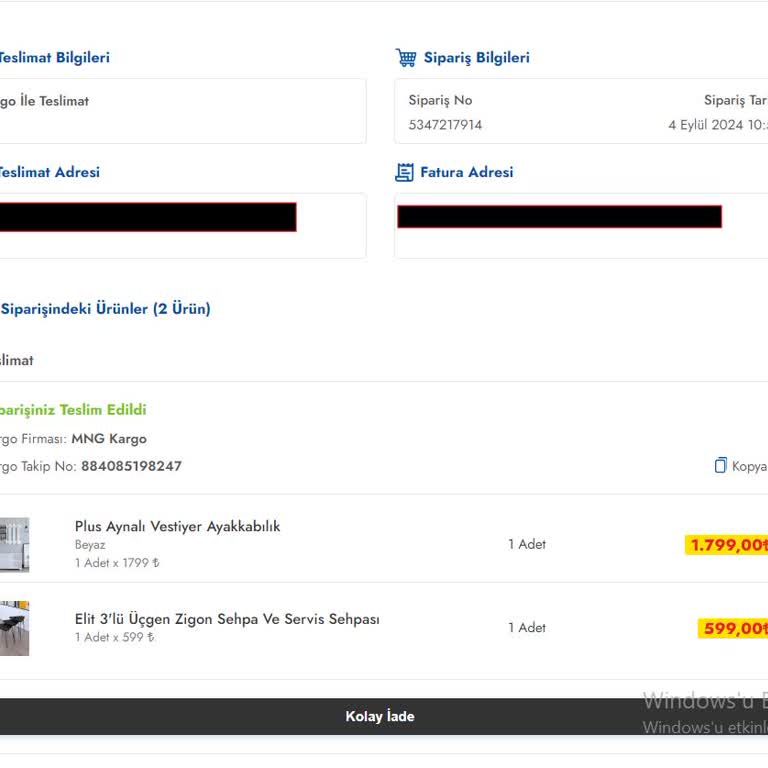Open the Plus Aynalı Vestiyer product thumbnail
The width and height of the screenshot is (768, 768).
(x=14, y=545)
